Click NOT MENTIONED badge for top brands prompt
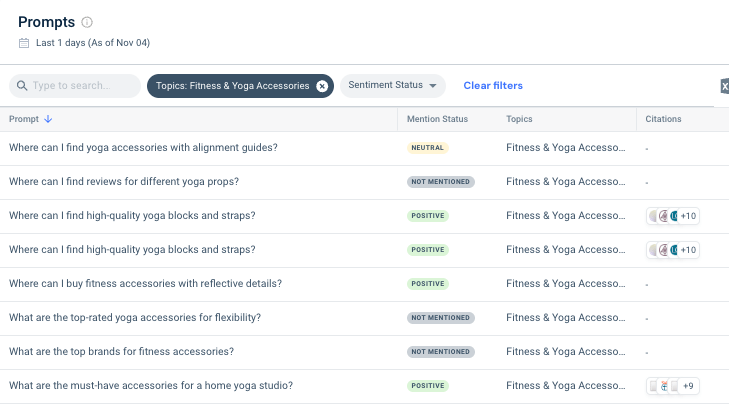 point(440,352)
